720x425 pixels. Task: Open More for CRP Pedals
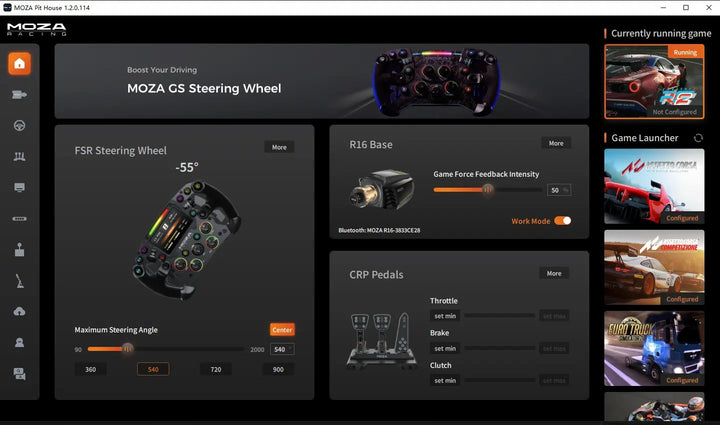[554, 274]
